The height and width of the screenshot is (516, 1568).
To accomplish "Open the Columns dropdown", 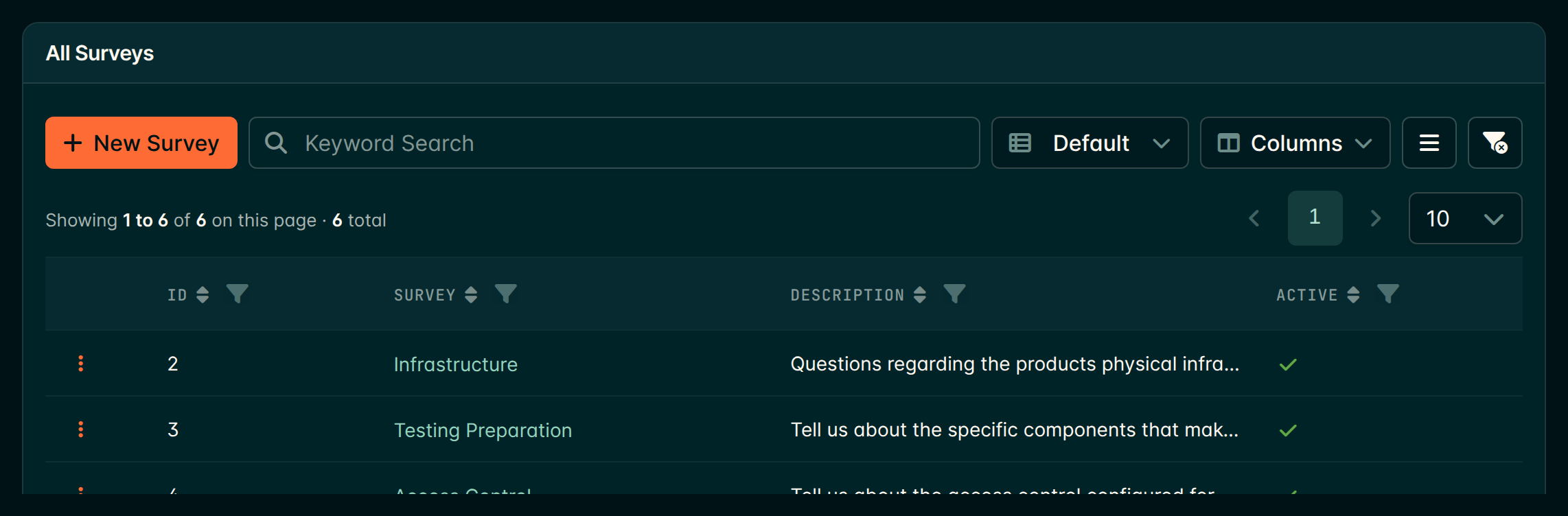I will tap(1295, 143).
